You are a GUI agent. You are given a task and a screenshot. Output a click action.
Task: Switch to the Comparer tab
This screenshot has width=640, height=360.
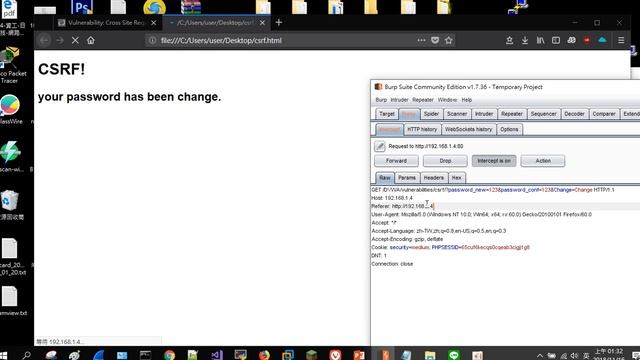(x=604, y=114)
